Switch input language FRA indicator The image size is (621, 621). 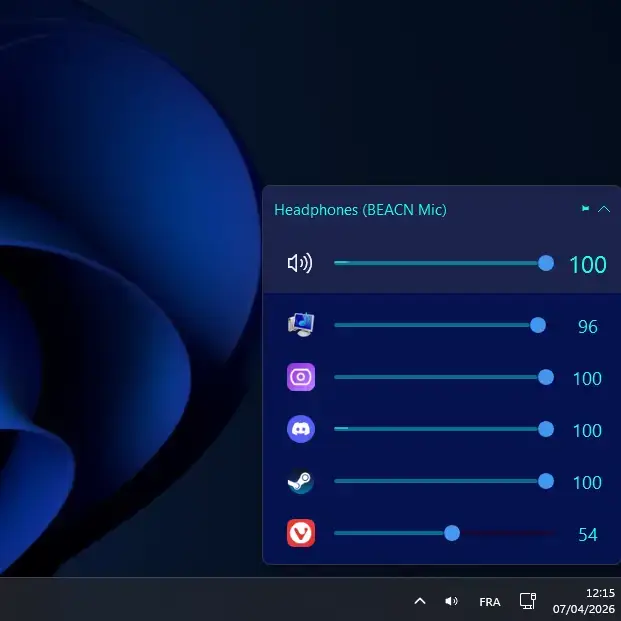click(490, 602)
